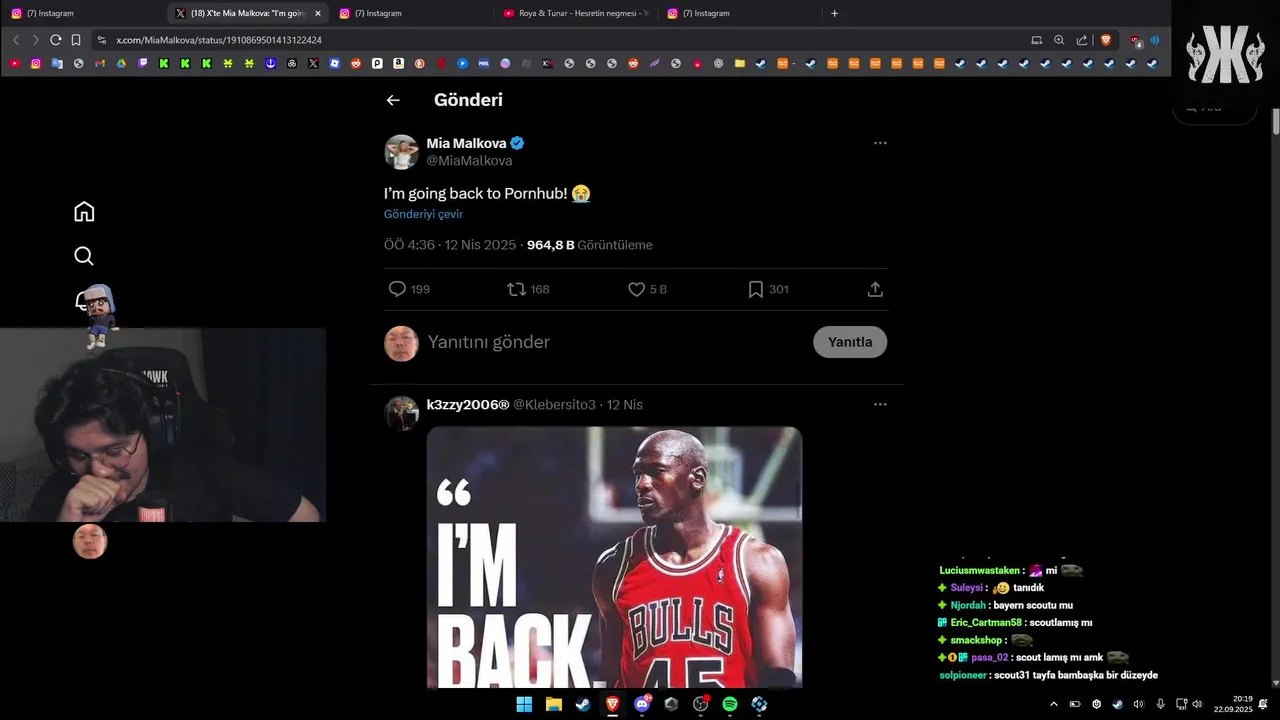Translate post via Gönderiyi çevir

(x=423, y=214)
